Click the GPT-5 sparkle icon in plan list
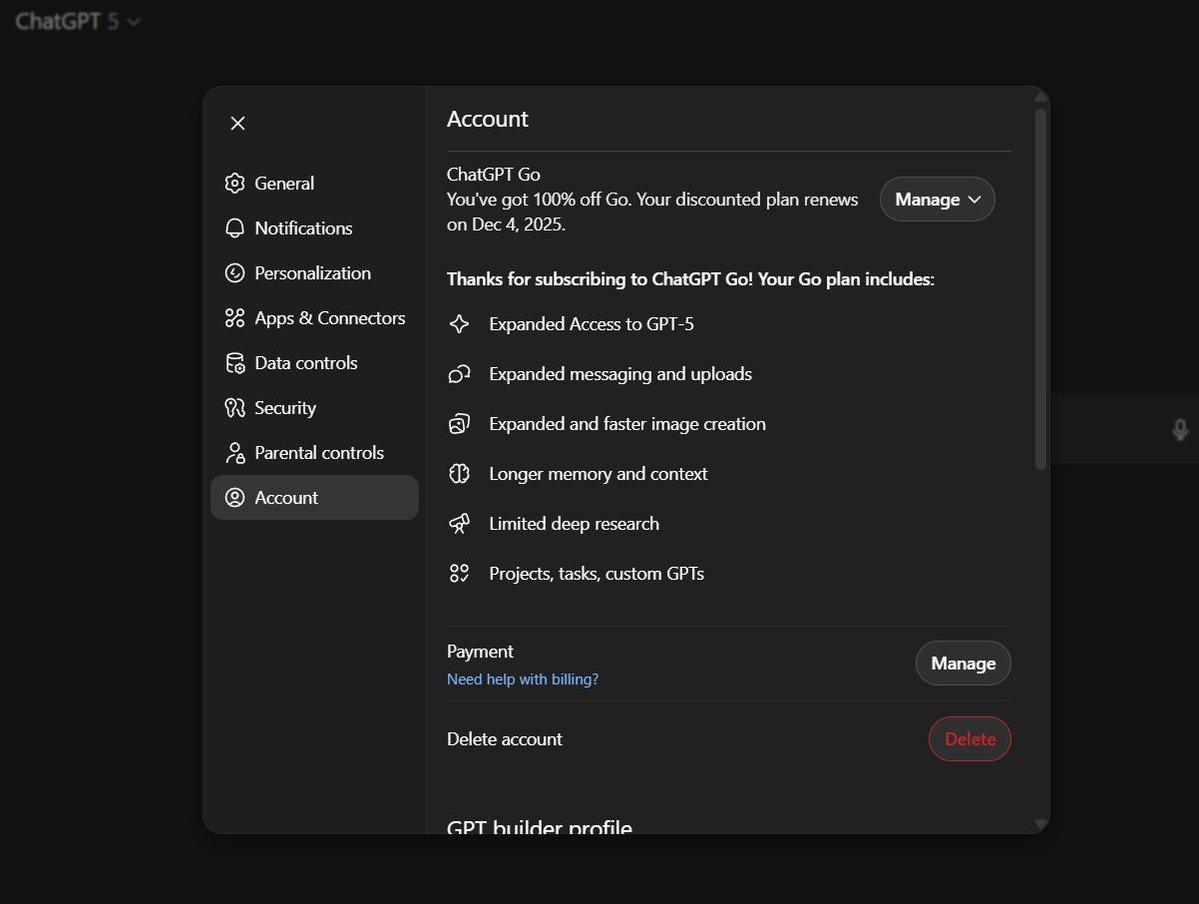1199x904 pixels. (458, 323)
